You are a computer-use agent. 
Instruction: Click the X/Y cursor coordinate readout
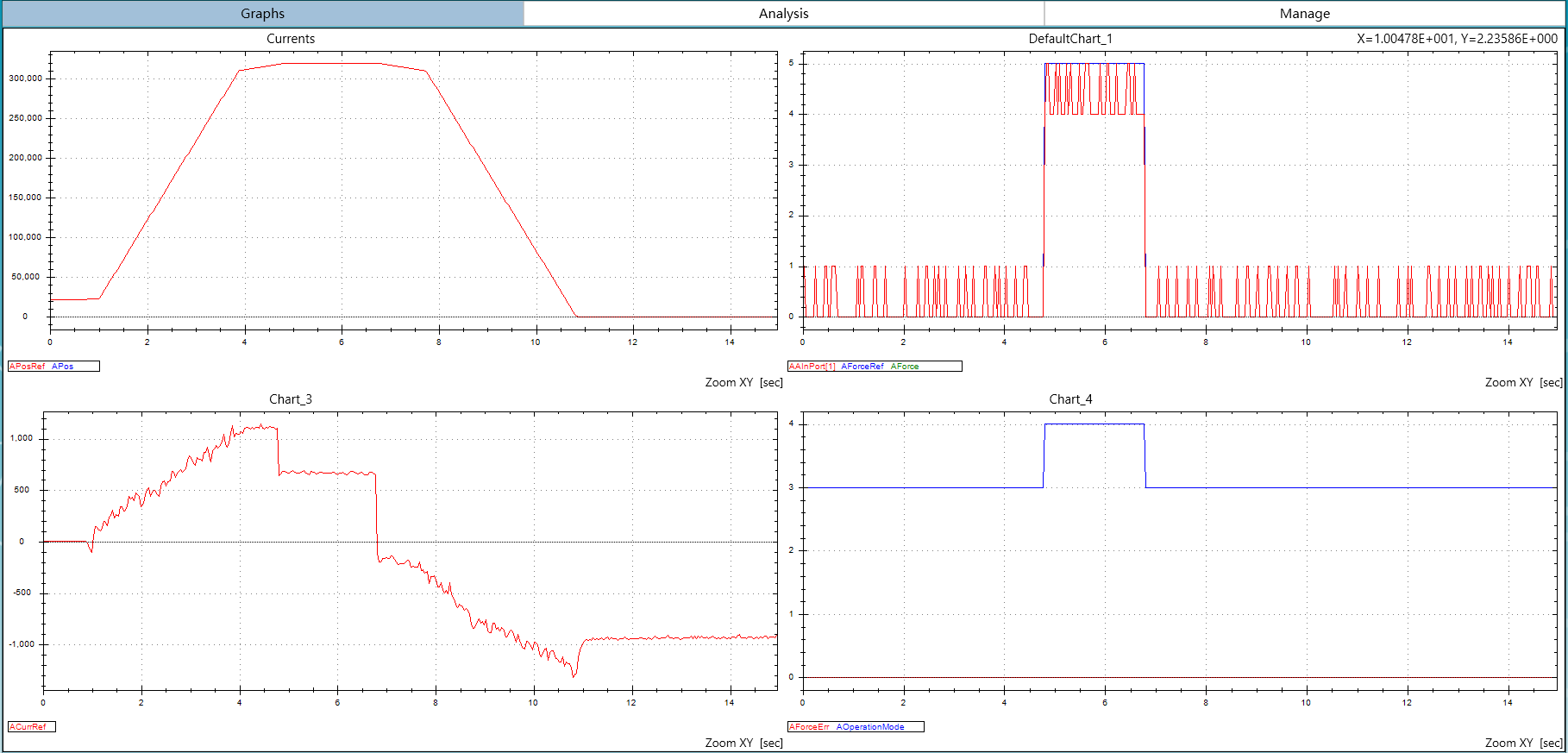pyautogui.click(x=1457, y=39)
